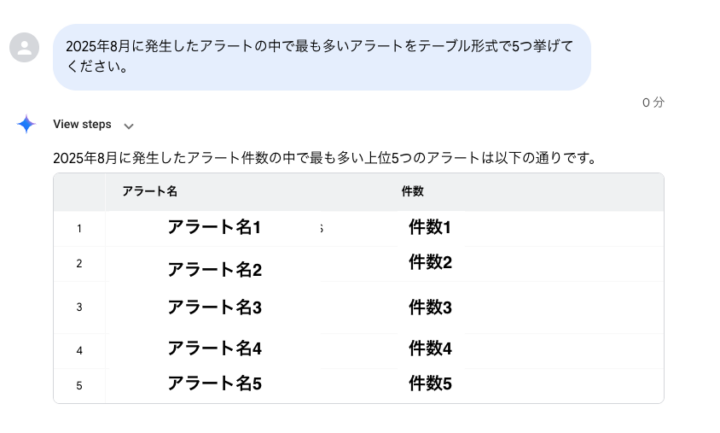Select row number 3 in table
The width and height of the screenshot is (720, 433).
[x=79, y=307]
